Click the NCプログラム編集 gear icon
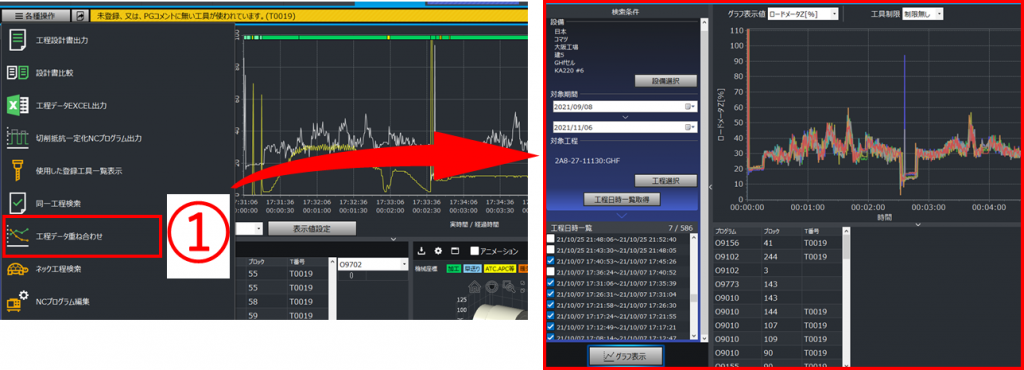Screen dimensions: 1024x370 [x=17, y=301]
